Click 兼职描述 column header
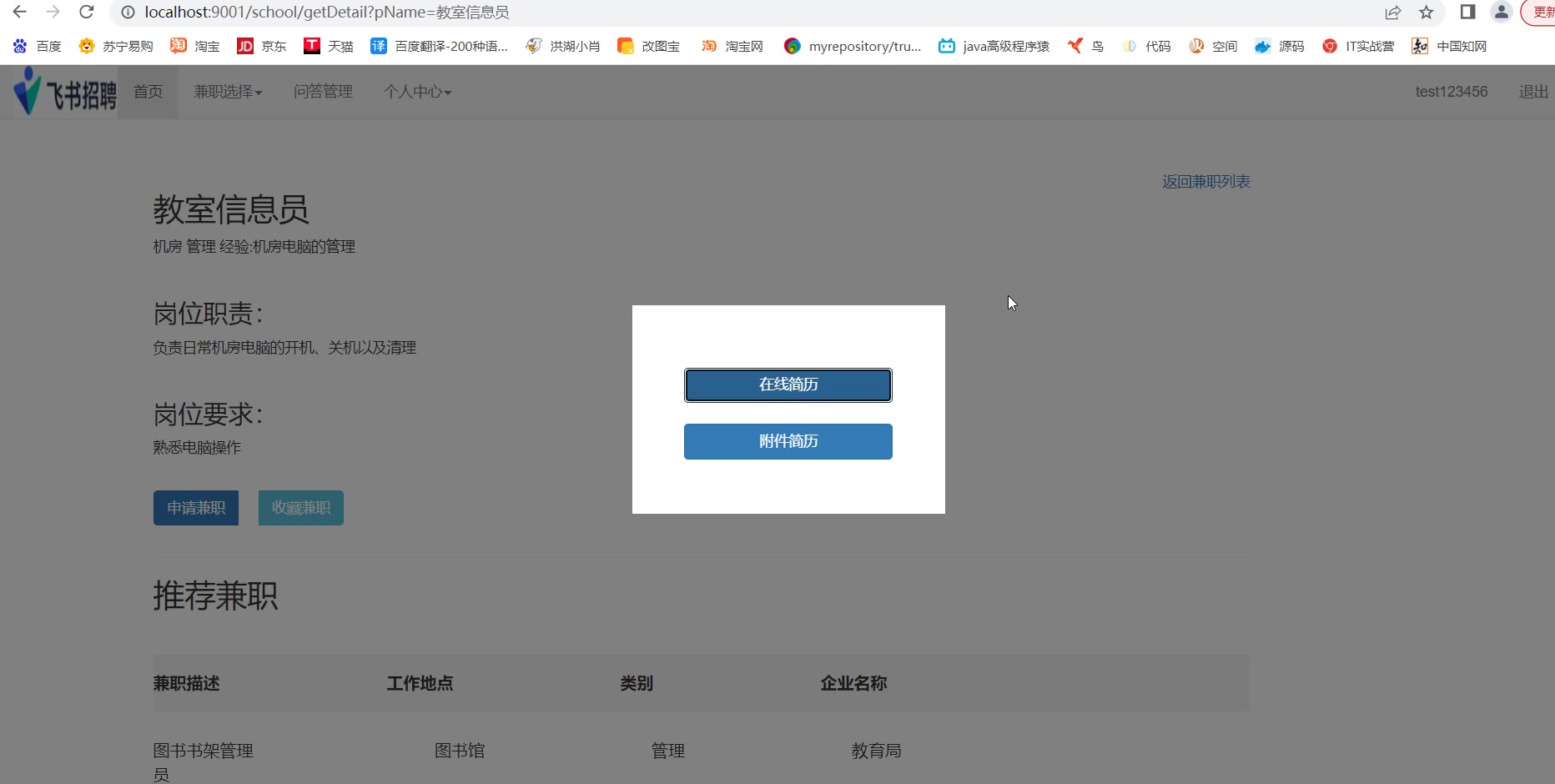Image resolution: width=1555 pixels, height=784 pixels. pos(187,683)
